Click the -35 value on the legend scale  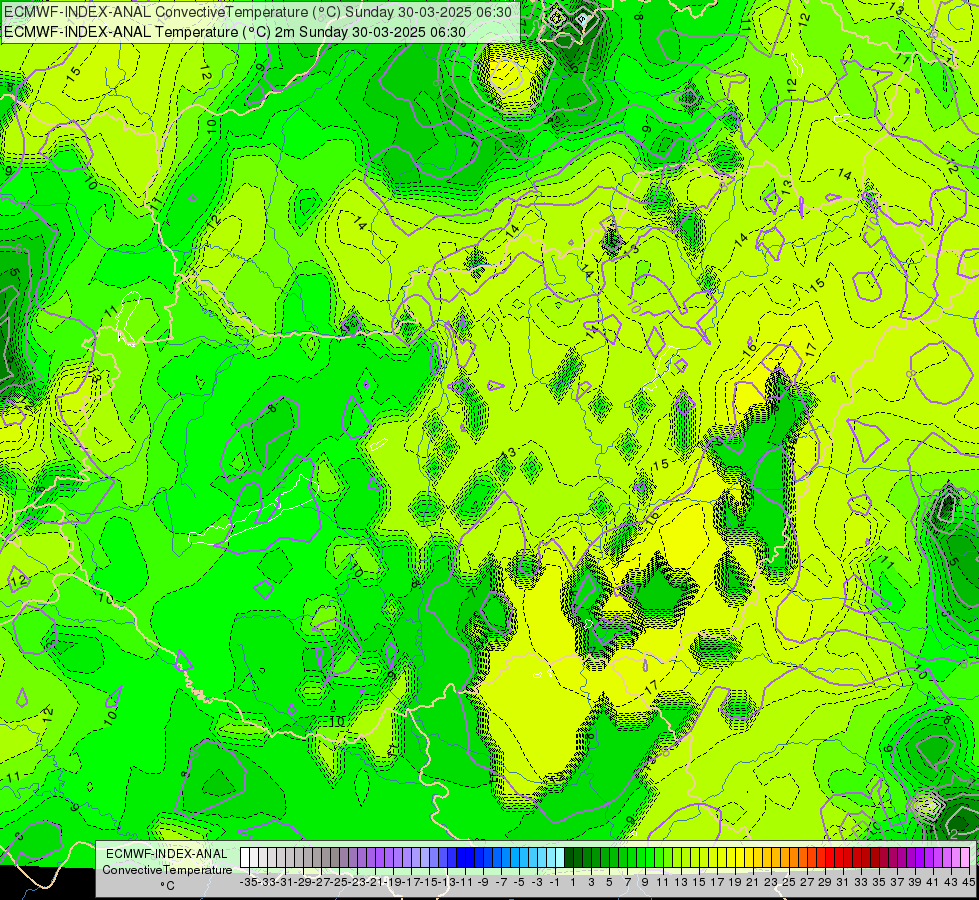[248, 882]
